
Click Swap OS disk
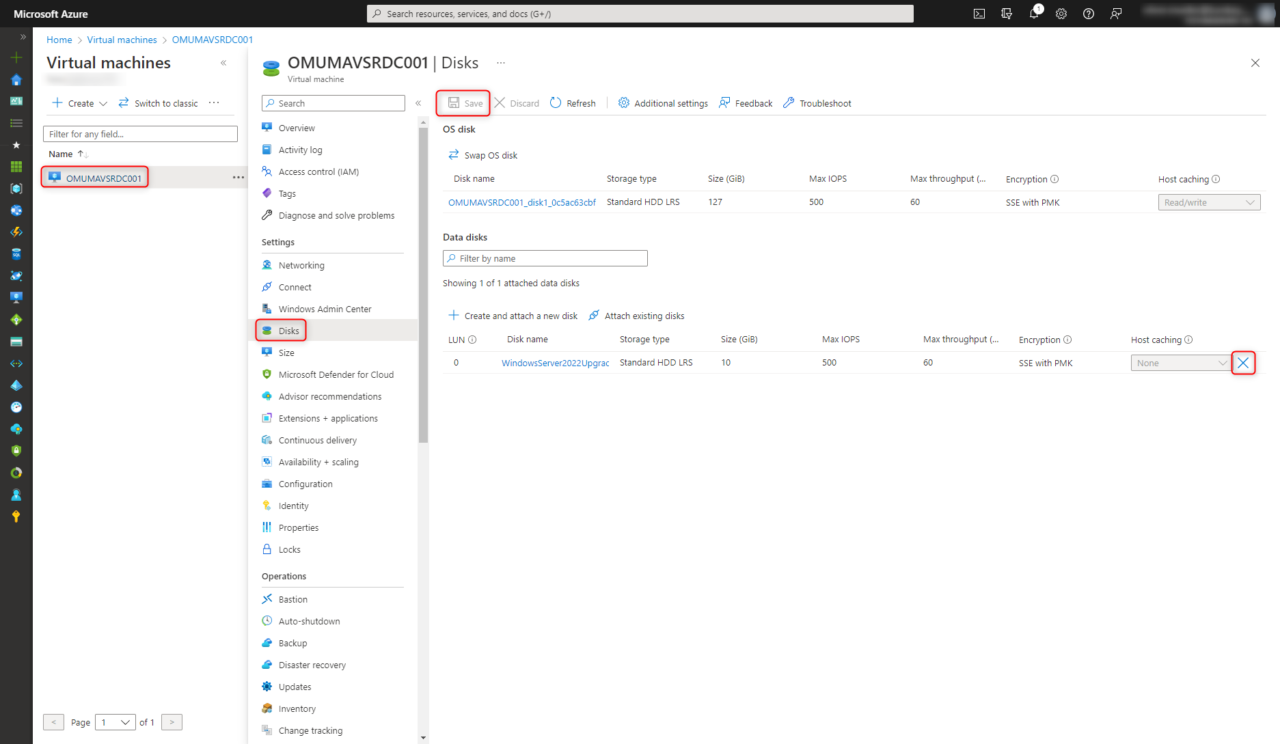point(483,155)
